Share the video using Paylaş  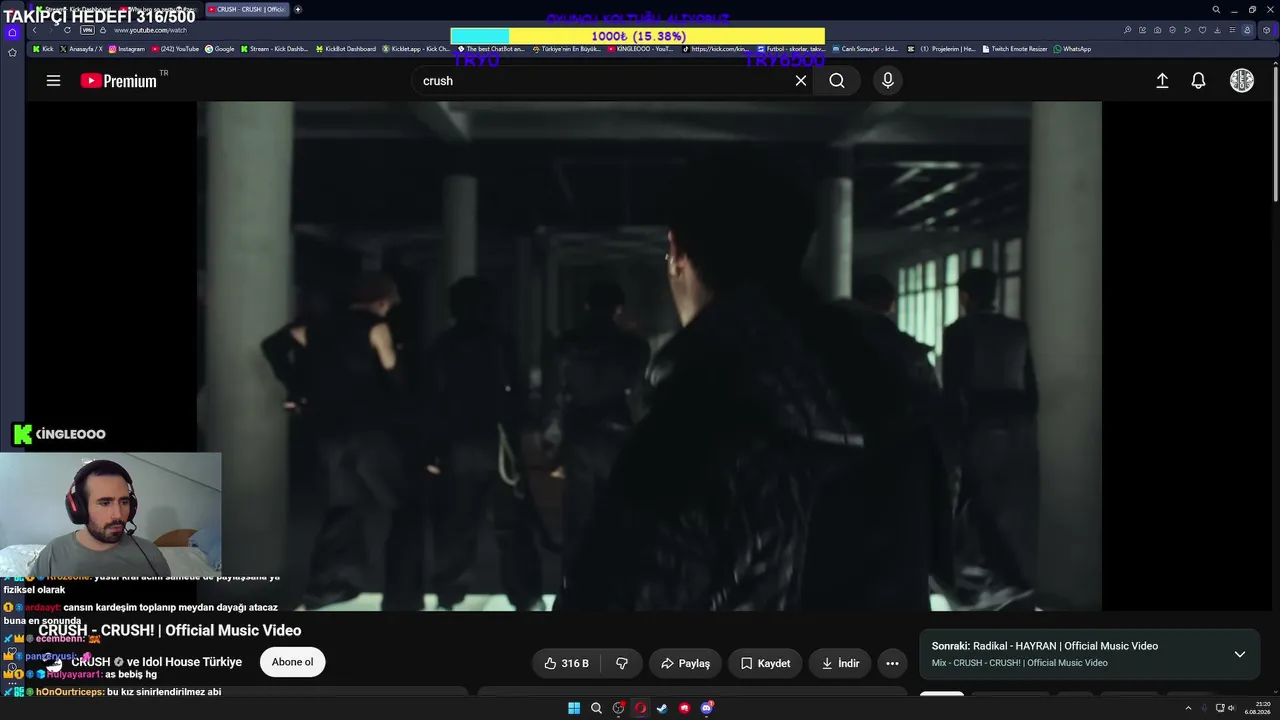point(685,663)
